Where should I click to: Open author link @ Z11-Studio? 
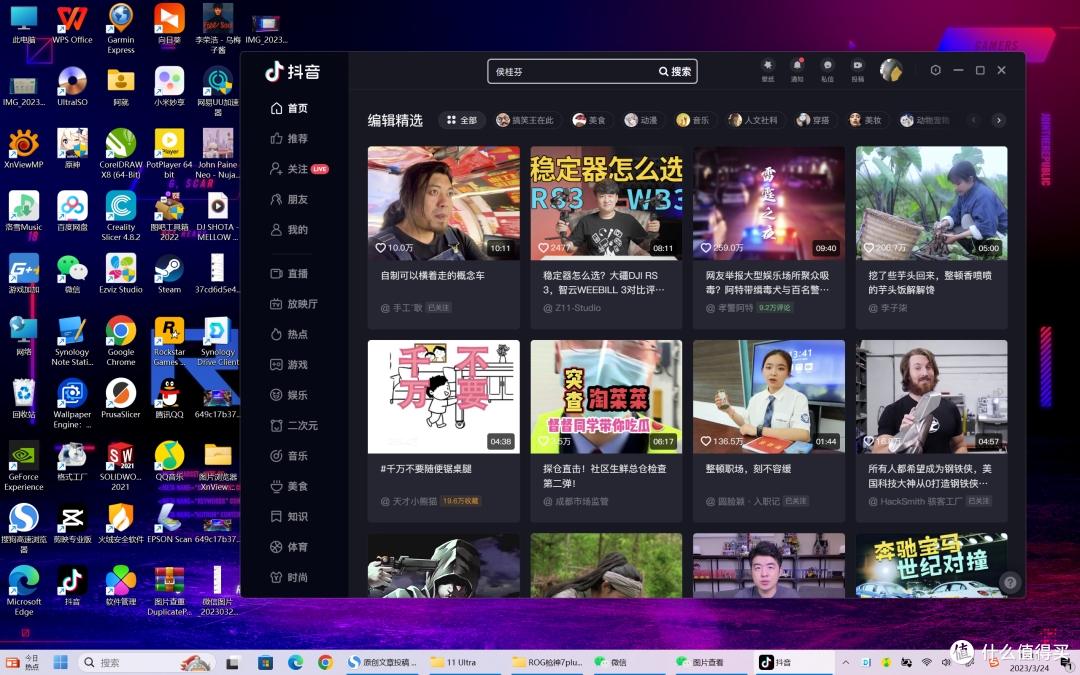(572, 308)
